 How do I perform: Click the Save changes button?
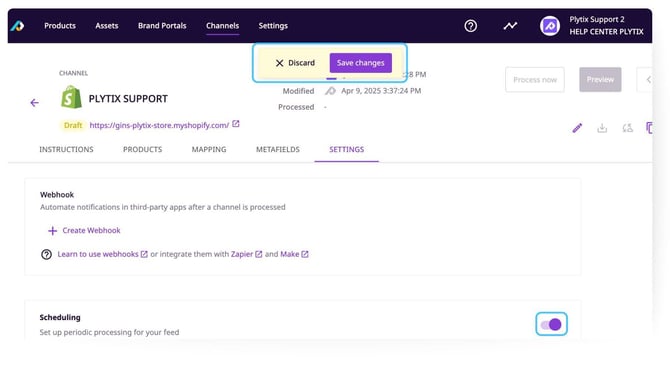pos(361,63)
